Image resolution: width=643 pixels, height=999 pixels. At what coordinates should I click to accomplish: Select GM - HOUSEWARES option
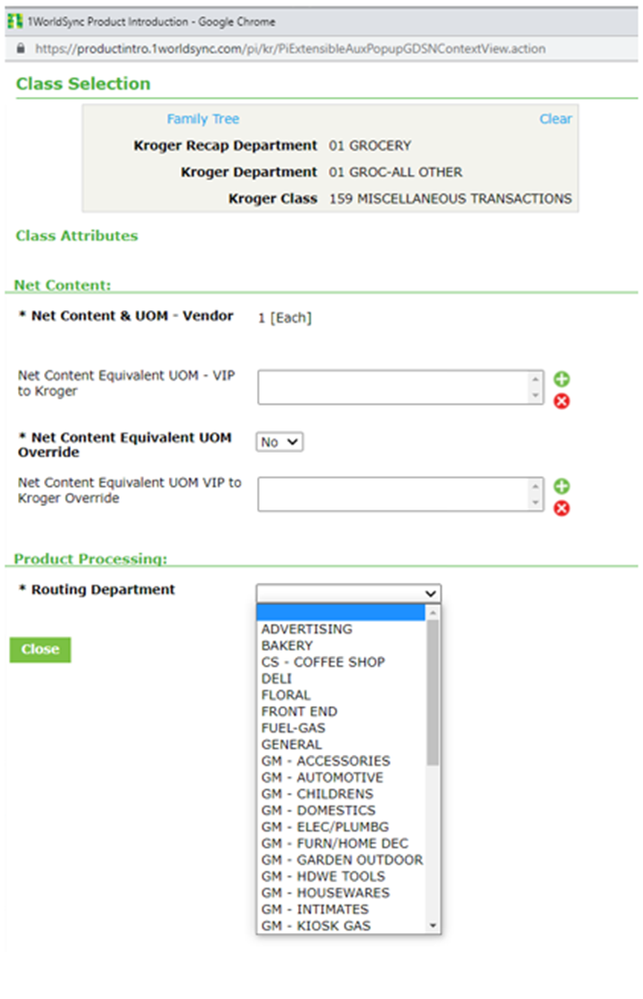pos(341,893)
